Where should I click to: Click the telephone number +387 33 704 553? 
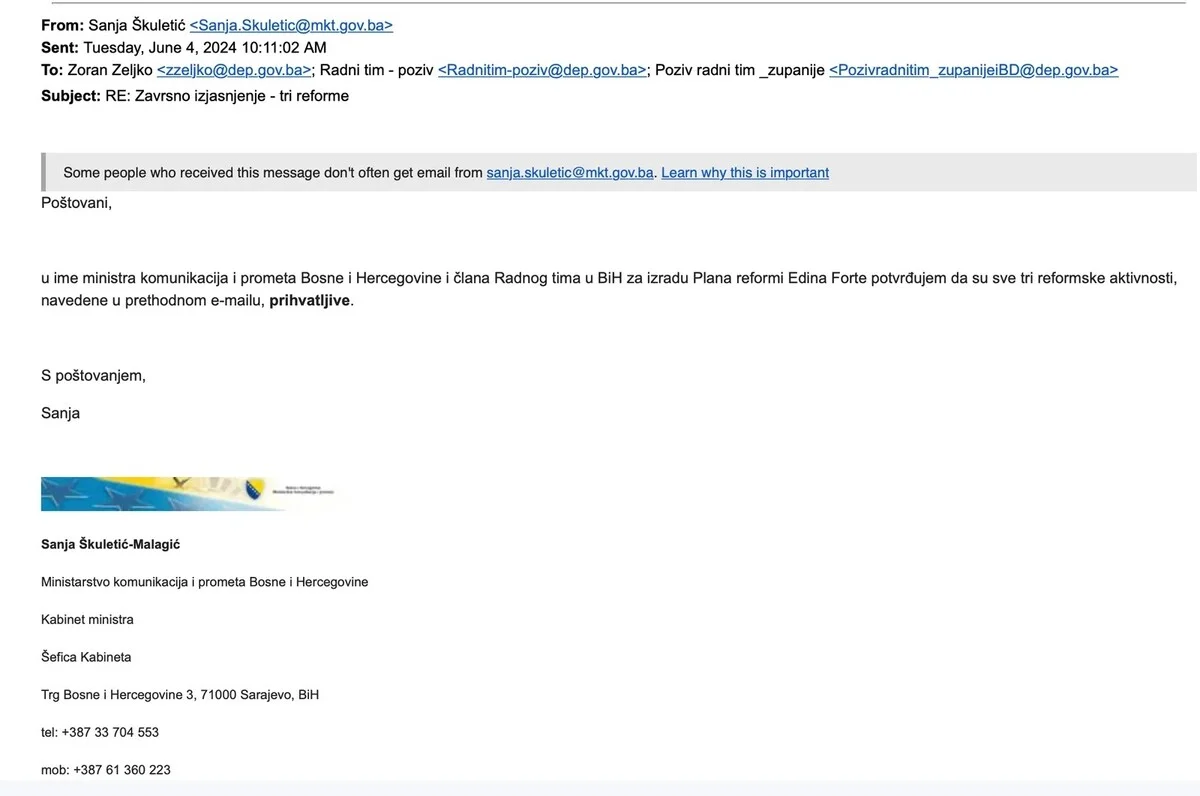110,732
